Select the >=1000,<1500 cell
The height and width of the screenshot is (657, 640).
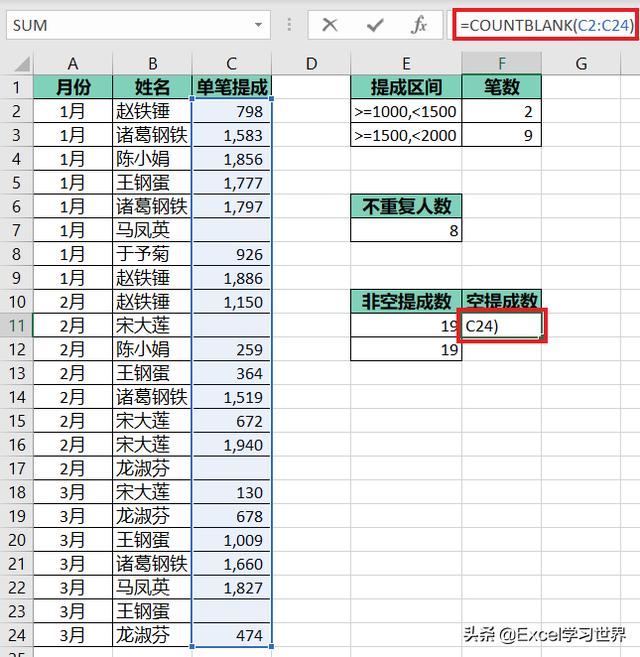[406, 111]
